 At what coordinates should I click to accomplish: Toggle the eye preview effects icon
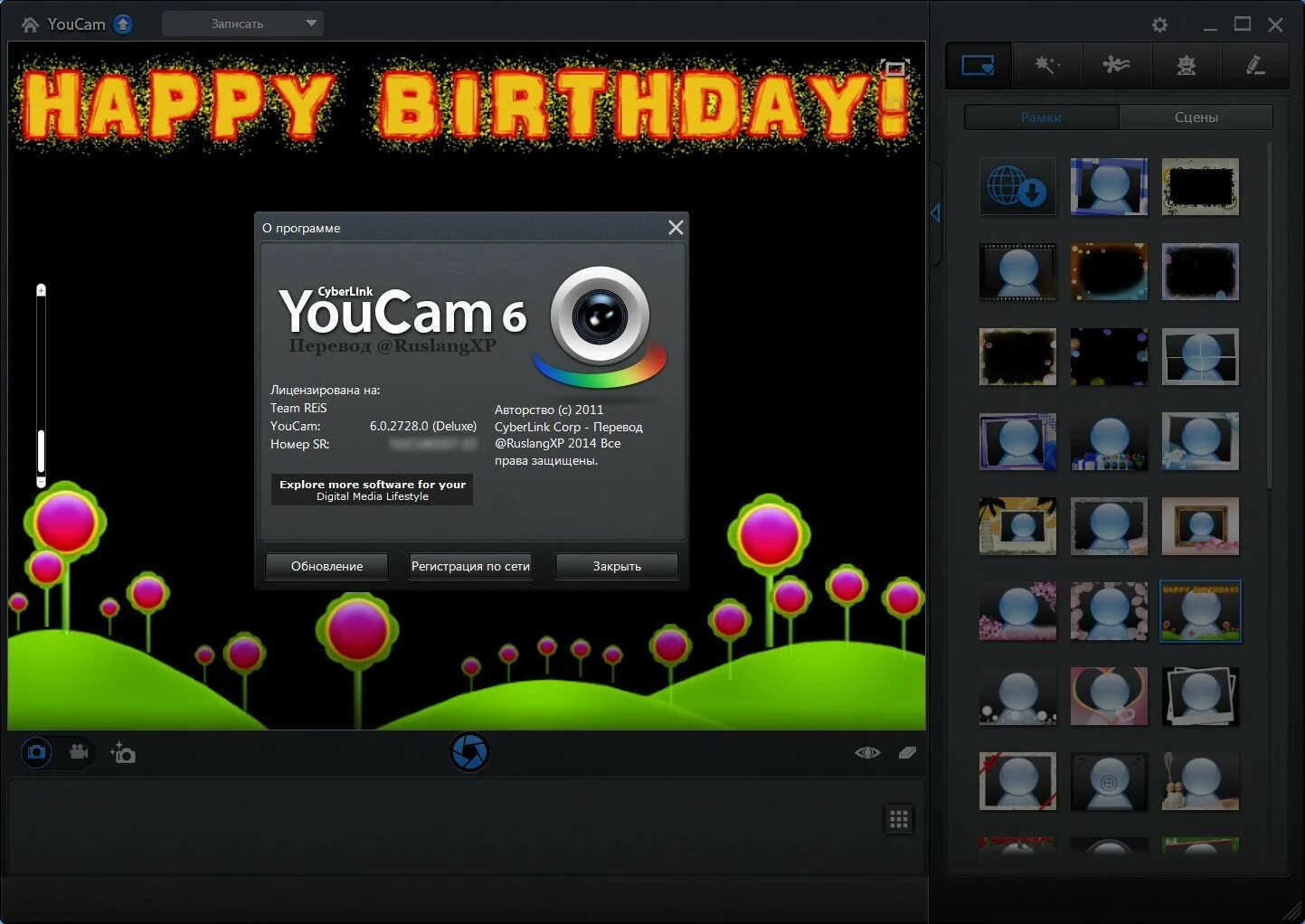pyautogui.click(x=867, y=752)
